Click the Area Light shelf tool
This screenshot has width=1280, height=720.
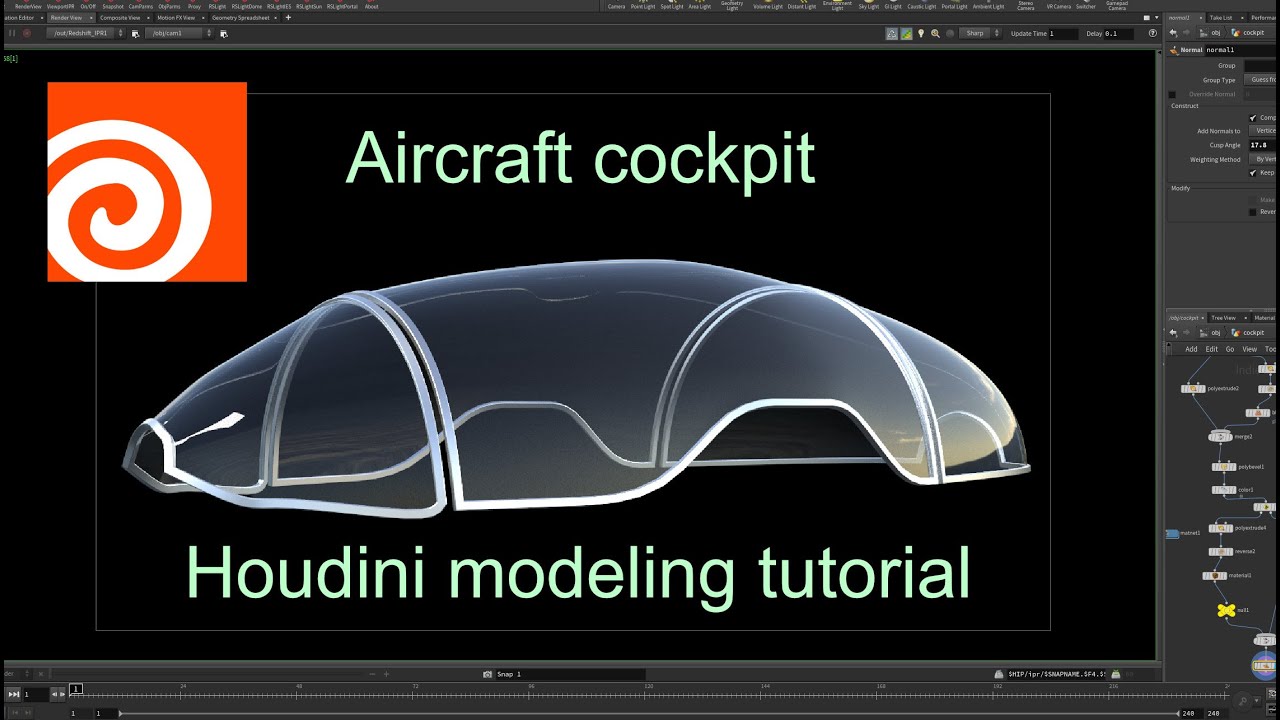(700, 7)
